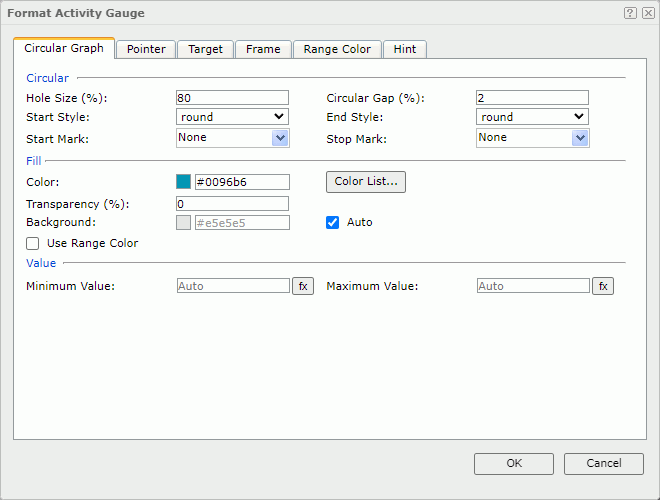Viewport: 660px width, 500px height.
Task: Click the Hole Size input field
Action: click(232, 98)
